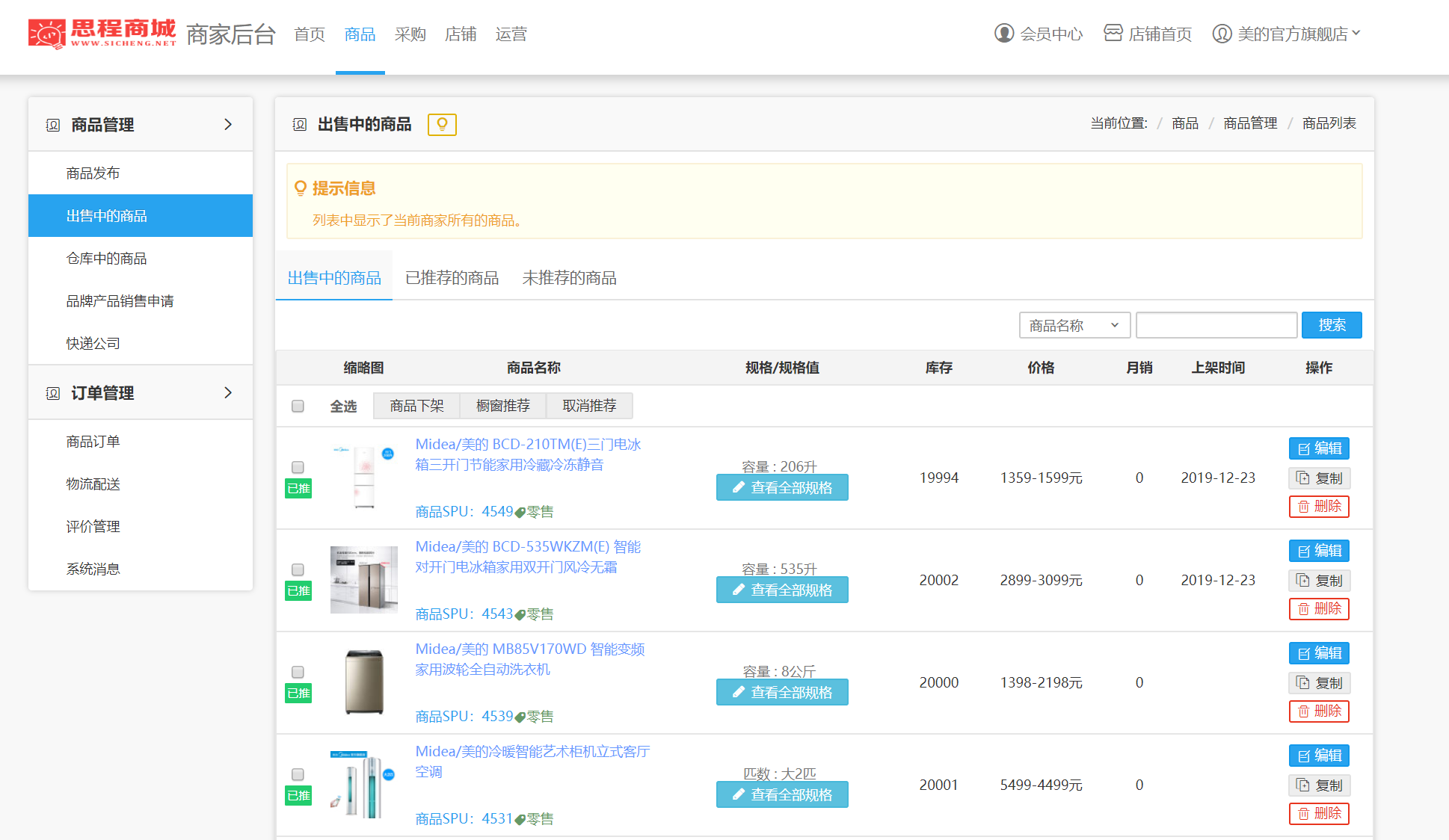Delete the 柜机立式客厅空调 product
The width and height of the screenshot is (1449, 840).
click(x=1319, y=814)
